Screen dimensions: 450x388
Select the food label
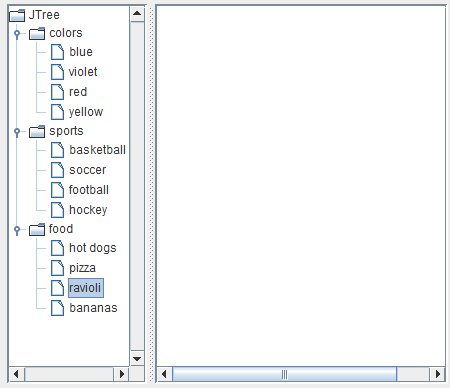tap(61, 229)
